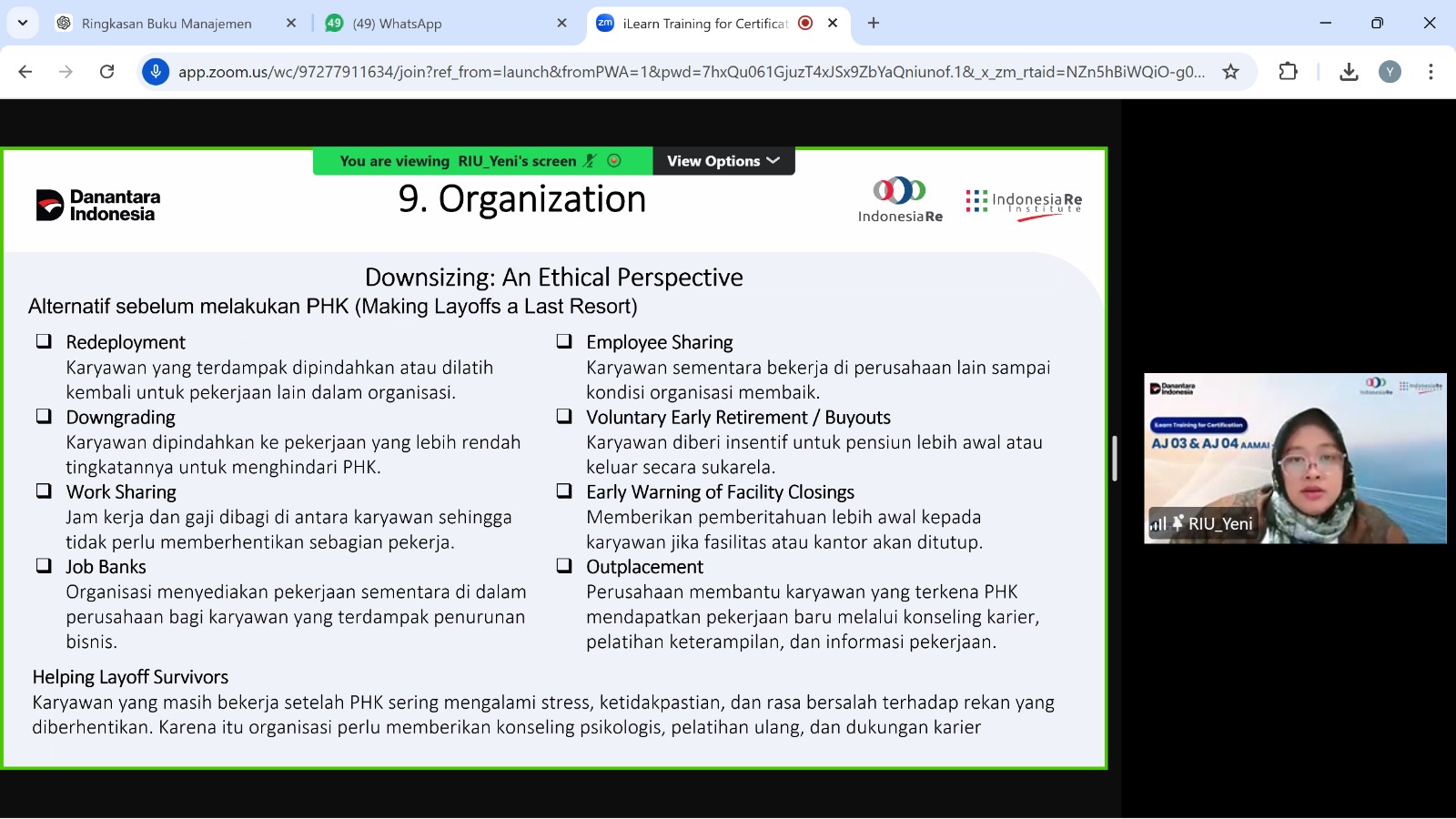Click the Outplacement checkbox bullet
The height and width of the screenshot is (819, 1456).
(564, 566)
